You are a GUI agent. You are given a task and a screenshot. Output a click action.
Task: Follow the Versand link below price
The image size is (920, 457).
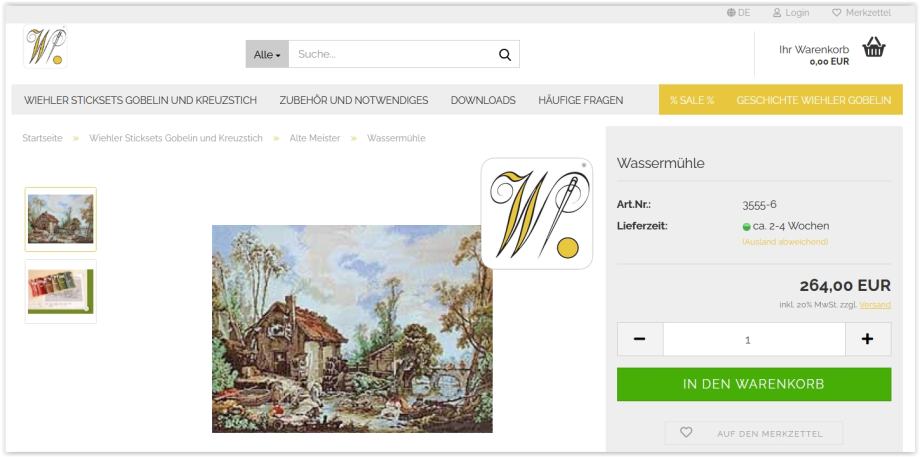point(875,305)
